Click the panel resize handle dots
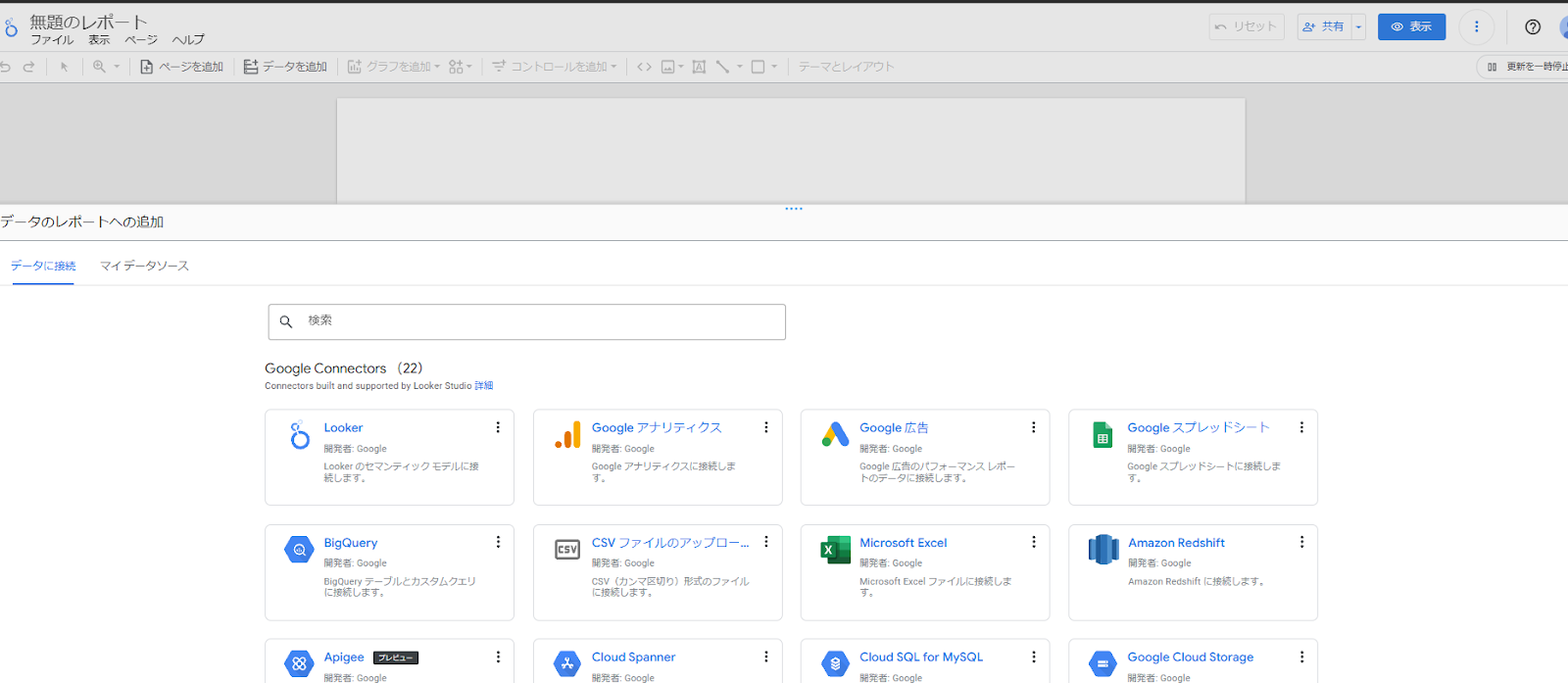Viewport: 1568px width, 683px height. click(x=794, y=209)
